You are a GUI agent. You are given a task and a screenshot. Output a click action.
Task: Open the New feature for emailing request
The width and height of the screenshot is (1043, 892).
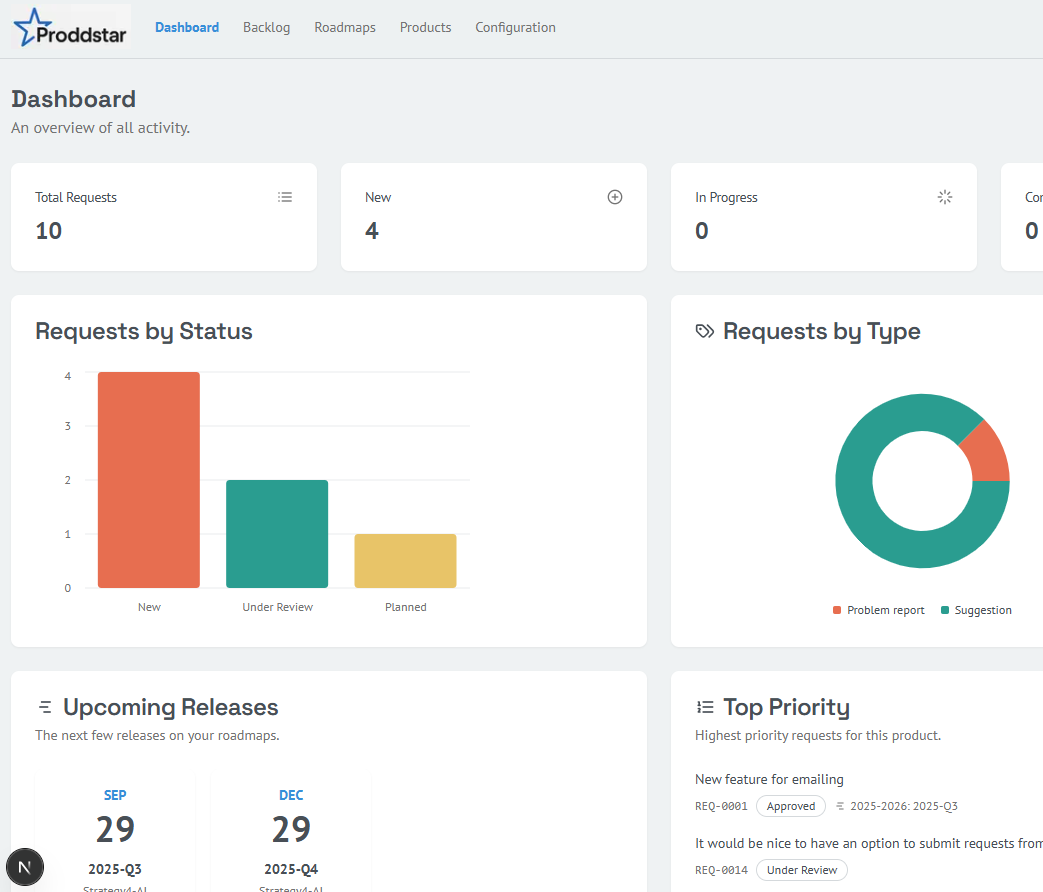click(x=769, y=779)
